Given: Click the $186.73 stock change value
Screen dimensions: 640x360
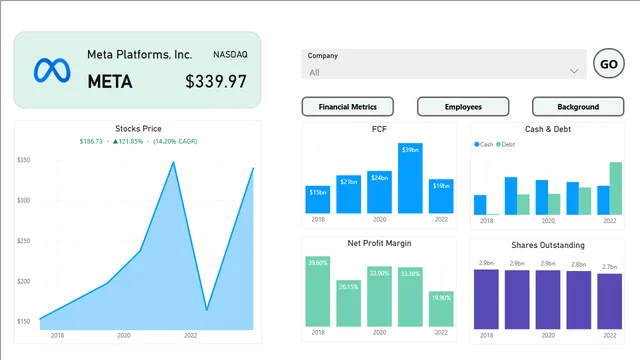Looking at the screenshot, I should 91,141.
